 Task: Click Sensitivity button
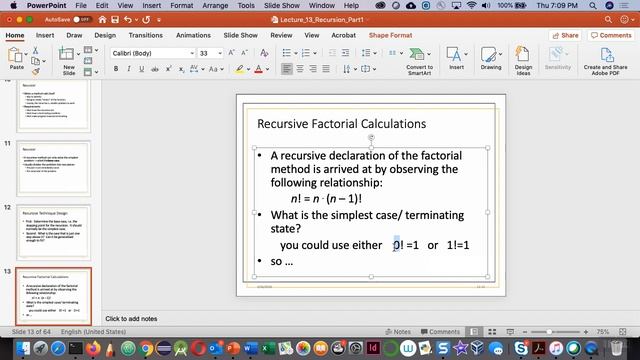[x=558, y=58]
